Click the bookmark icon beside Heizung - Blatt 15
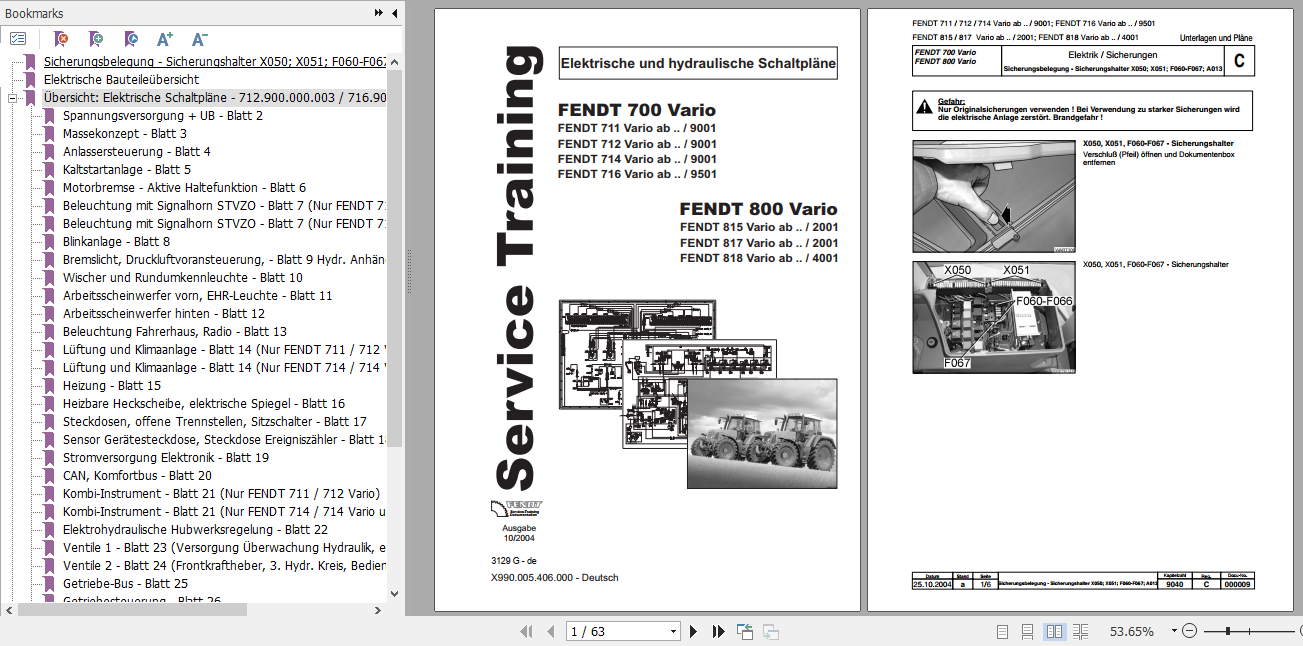This screenshot has height=646, width=1303. (x=50, y=386)
